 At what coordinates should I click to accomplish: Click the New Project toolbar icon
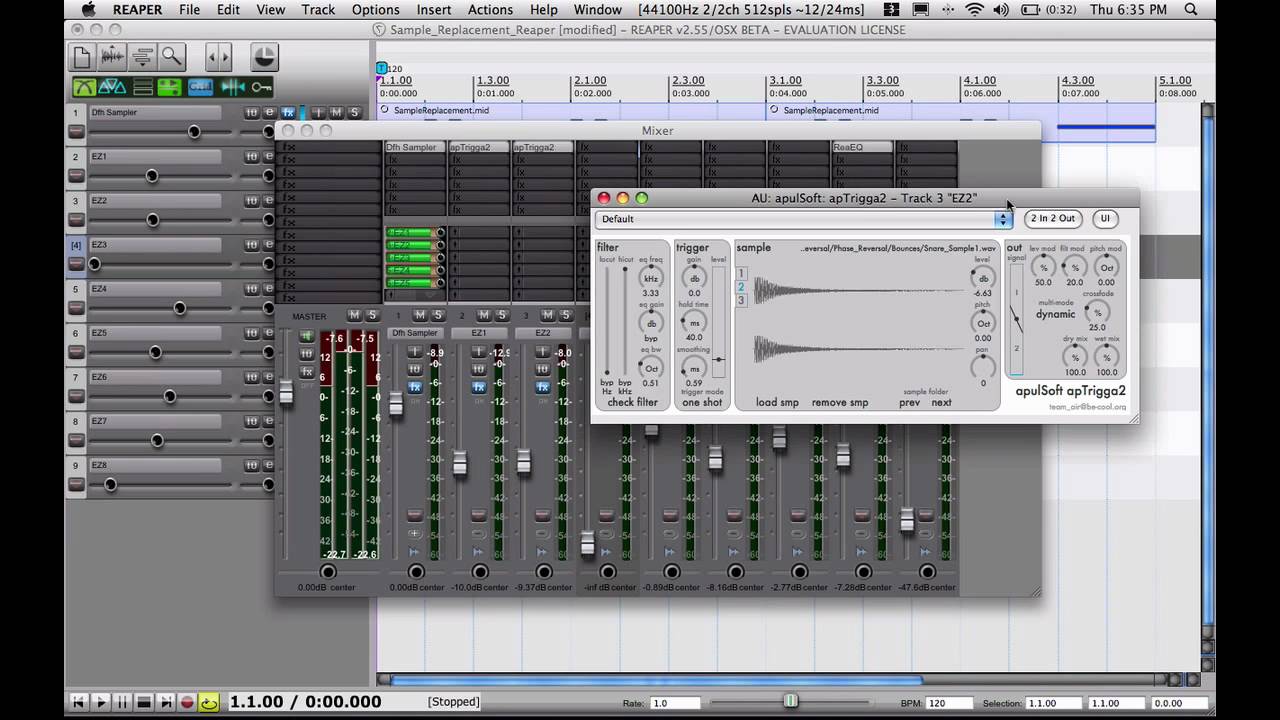pos(82,57)
